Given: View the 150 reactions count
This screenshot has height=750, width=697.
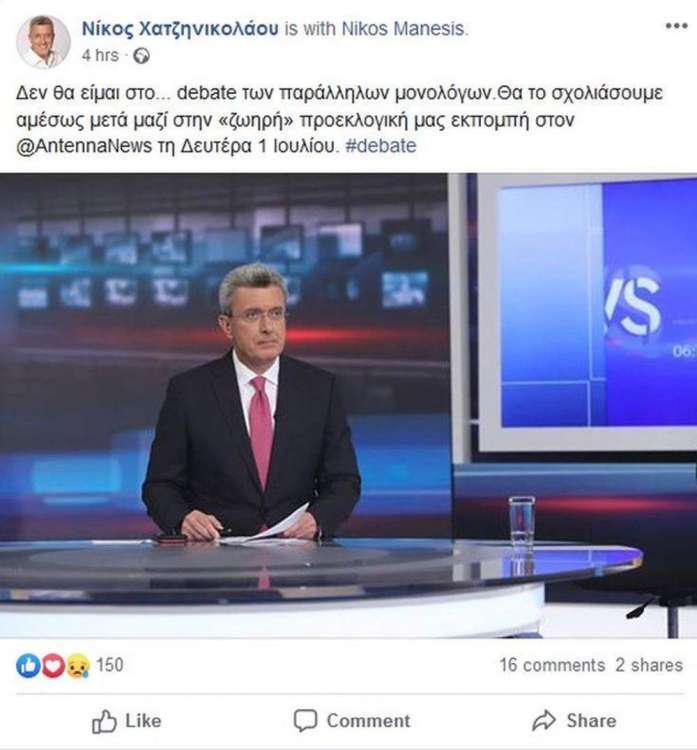Looking at the screenshot, I should coord(110,665).
